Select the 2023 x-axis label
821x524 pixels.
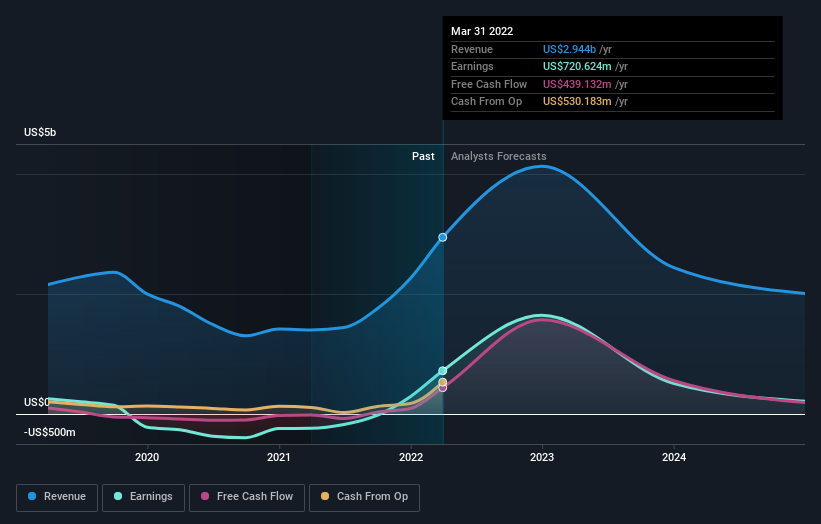[542, 457]
